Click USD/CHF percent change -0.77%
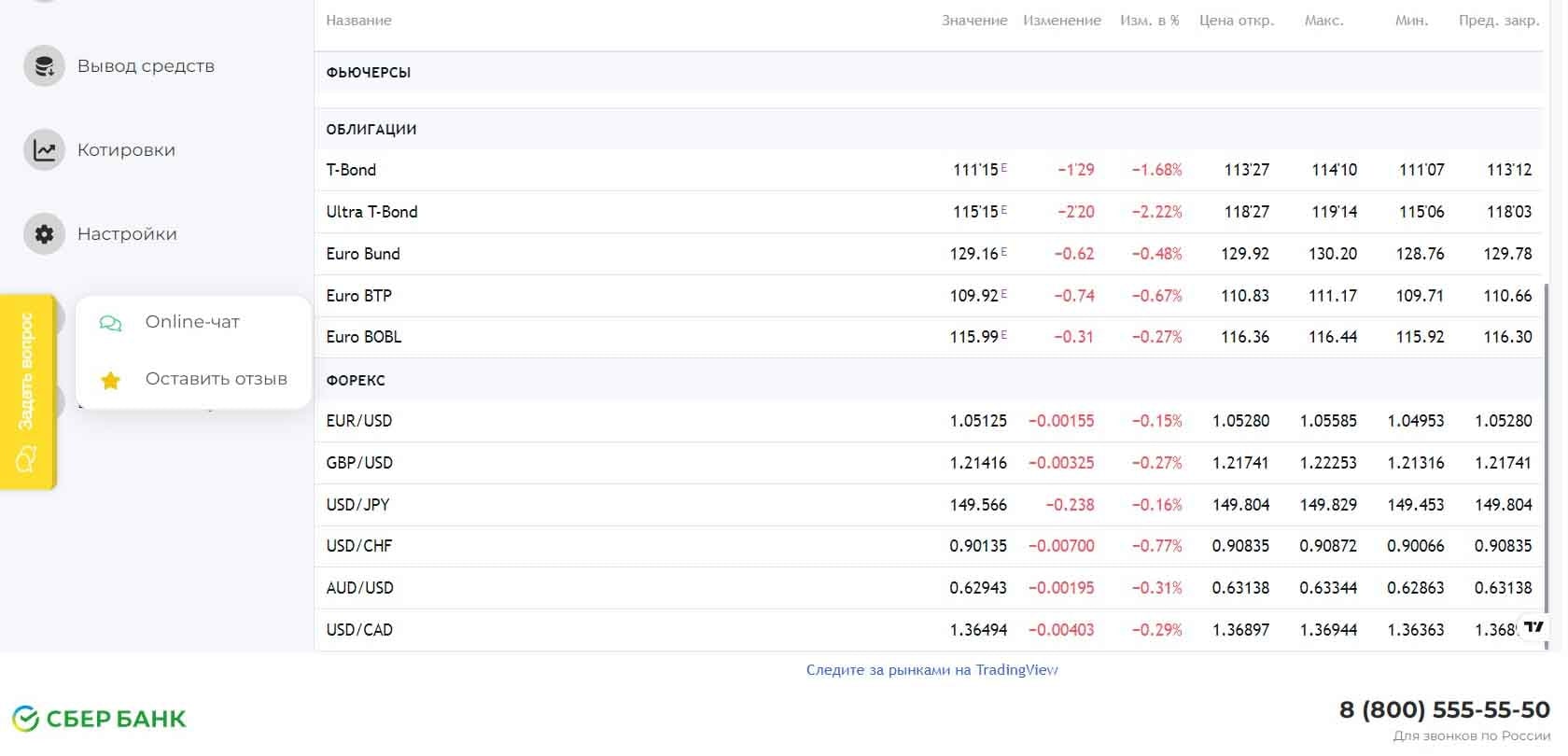The height and width of the screenshot is (756, 1568). pyautogui.click(x=1157, y=546)
